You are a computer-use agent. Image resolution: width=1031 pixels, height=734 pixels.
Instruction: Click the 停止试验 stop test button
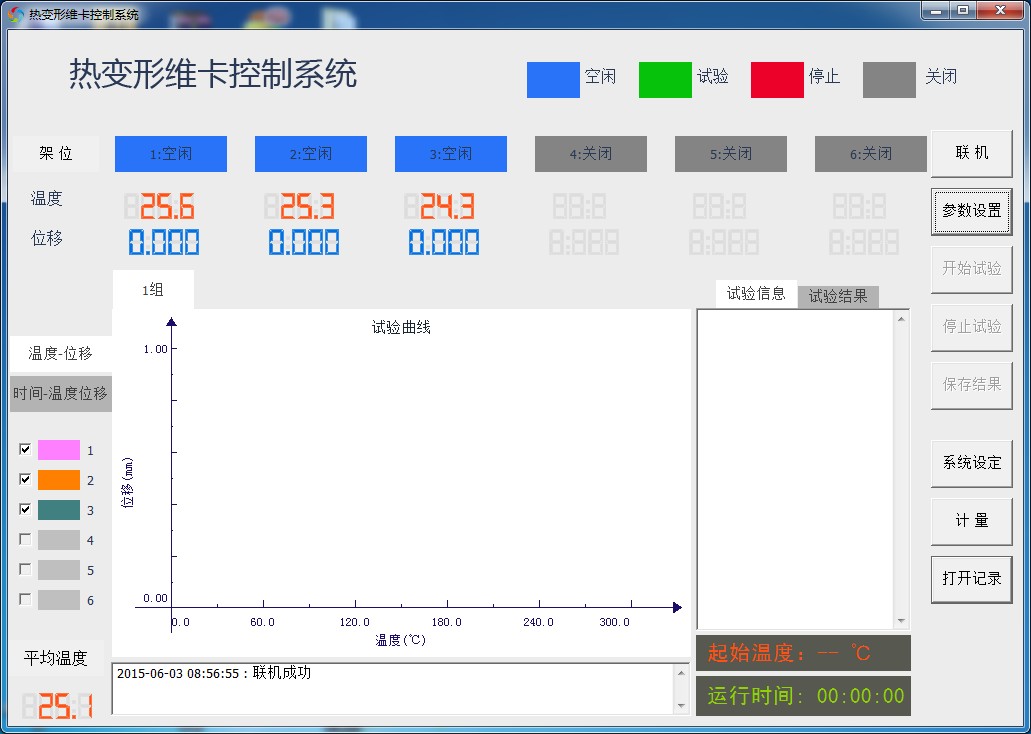(x=971, y=327)
